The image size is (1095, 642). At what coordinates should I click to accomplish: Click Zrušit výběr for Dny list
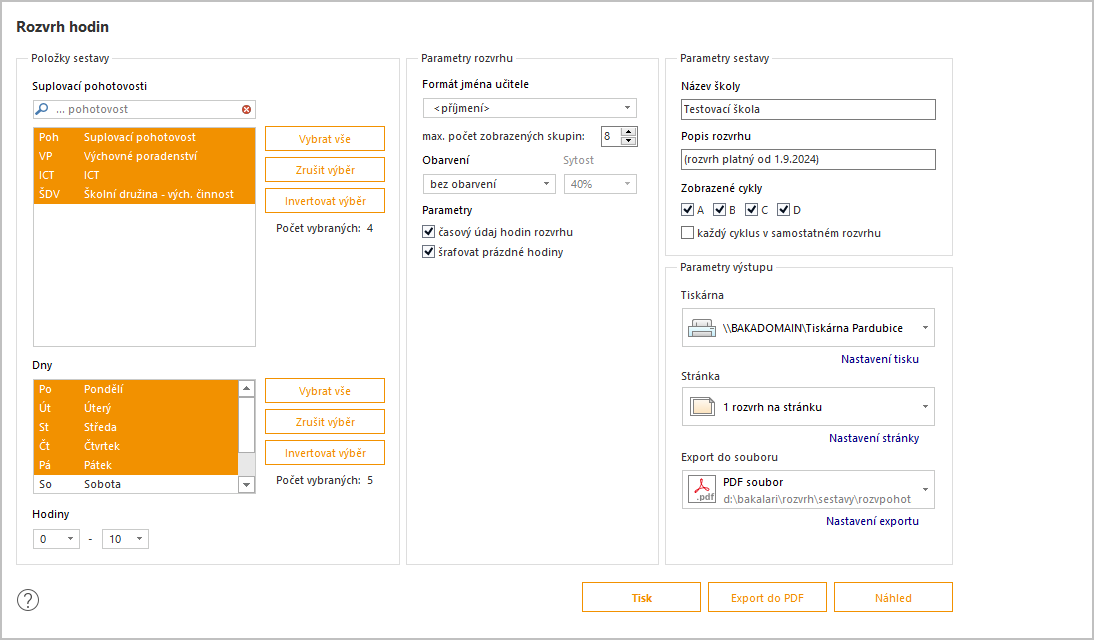(325, 422)
